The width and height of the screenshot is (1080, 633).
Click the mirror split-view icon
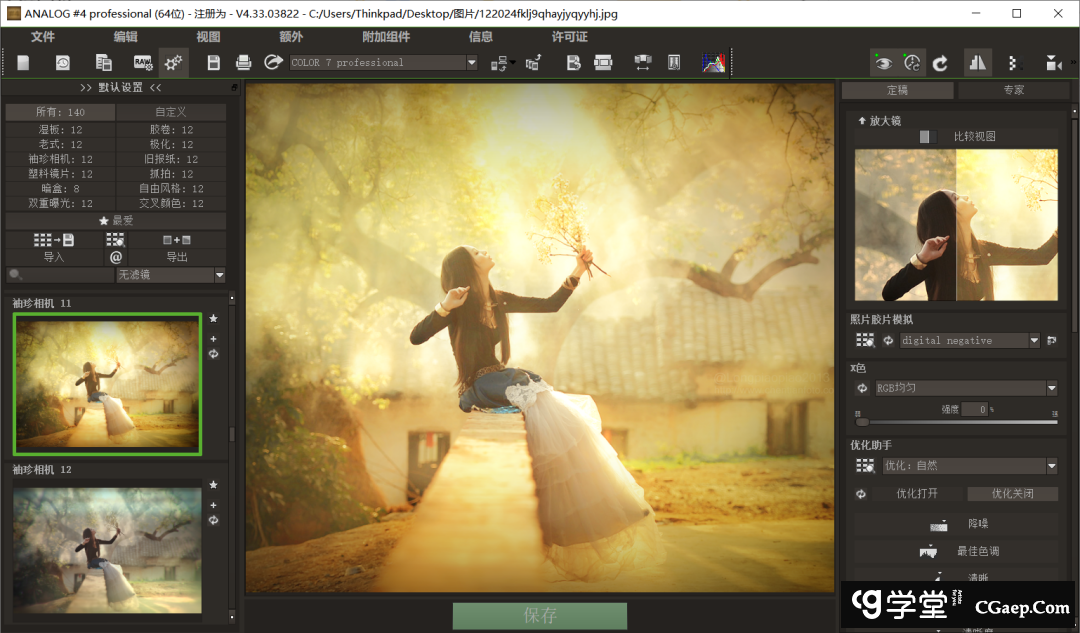pos(977,63)
